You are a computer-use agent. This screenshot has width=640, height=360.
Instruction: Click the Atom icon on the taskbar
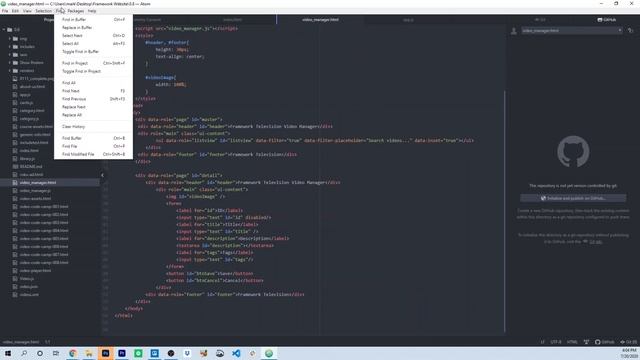coord(269,353)
